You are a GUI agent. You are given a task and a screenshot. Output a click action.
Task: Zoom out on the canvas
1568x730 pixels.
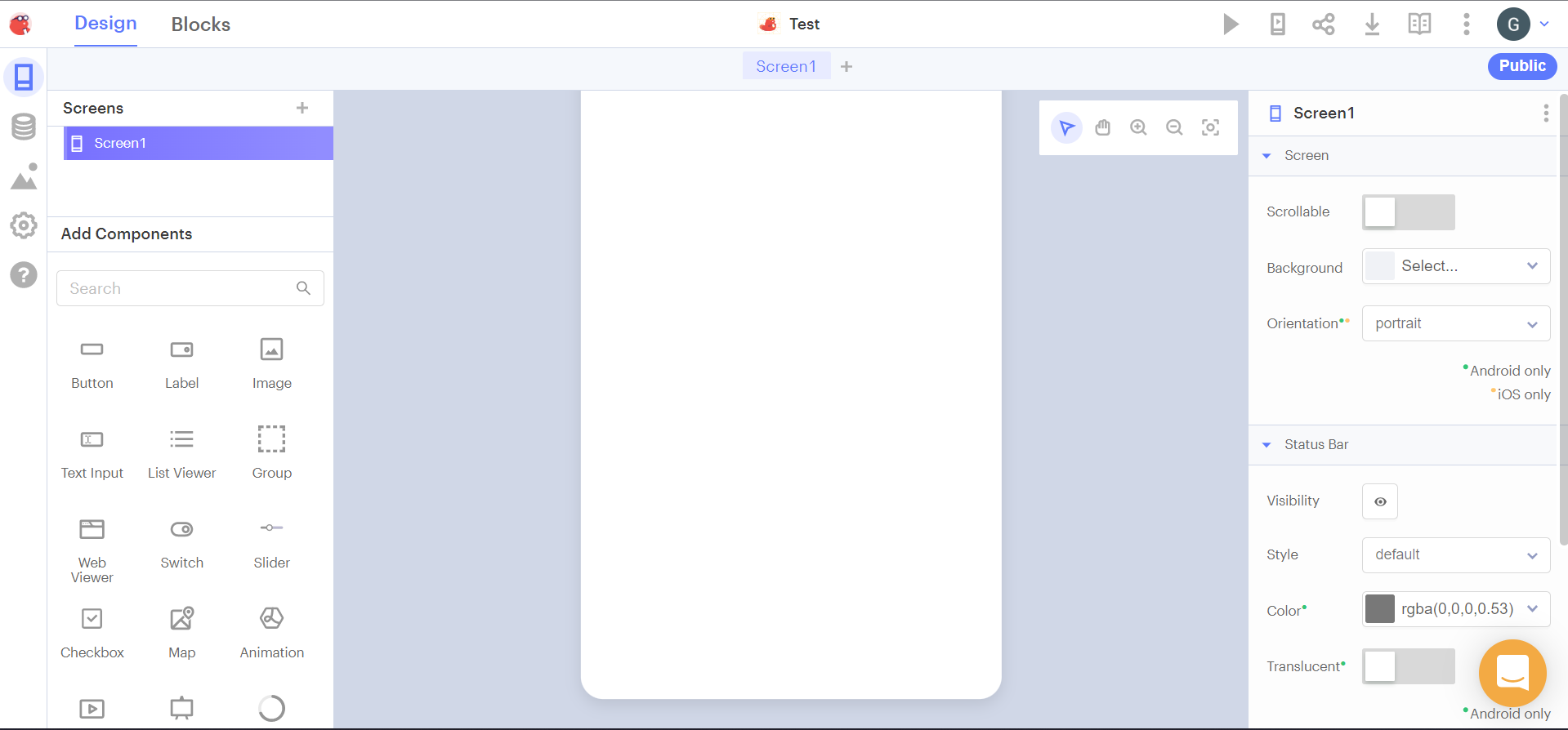coord(1174,127)
